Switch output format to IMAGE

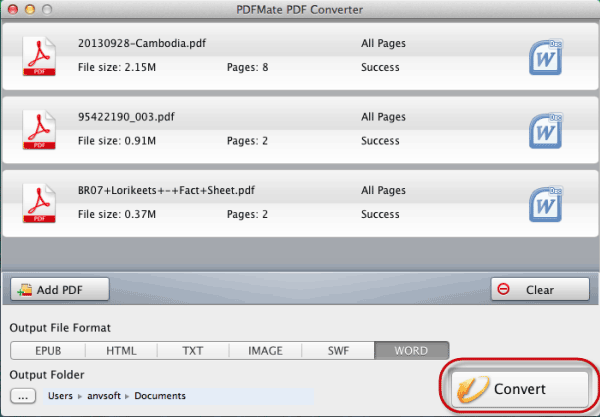coord(265,351)
